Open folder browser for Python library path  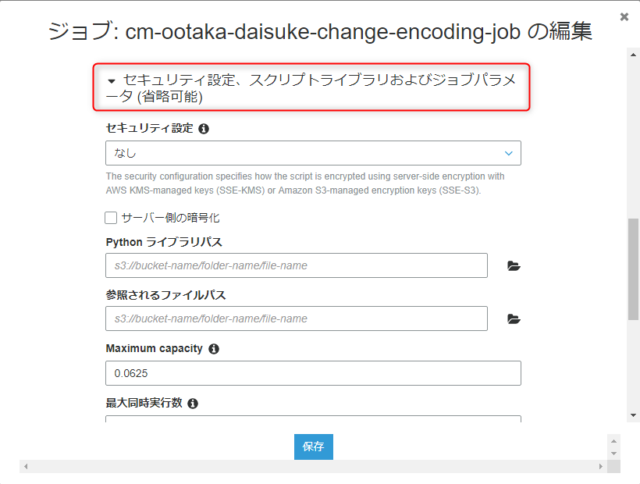coord(514,266)
